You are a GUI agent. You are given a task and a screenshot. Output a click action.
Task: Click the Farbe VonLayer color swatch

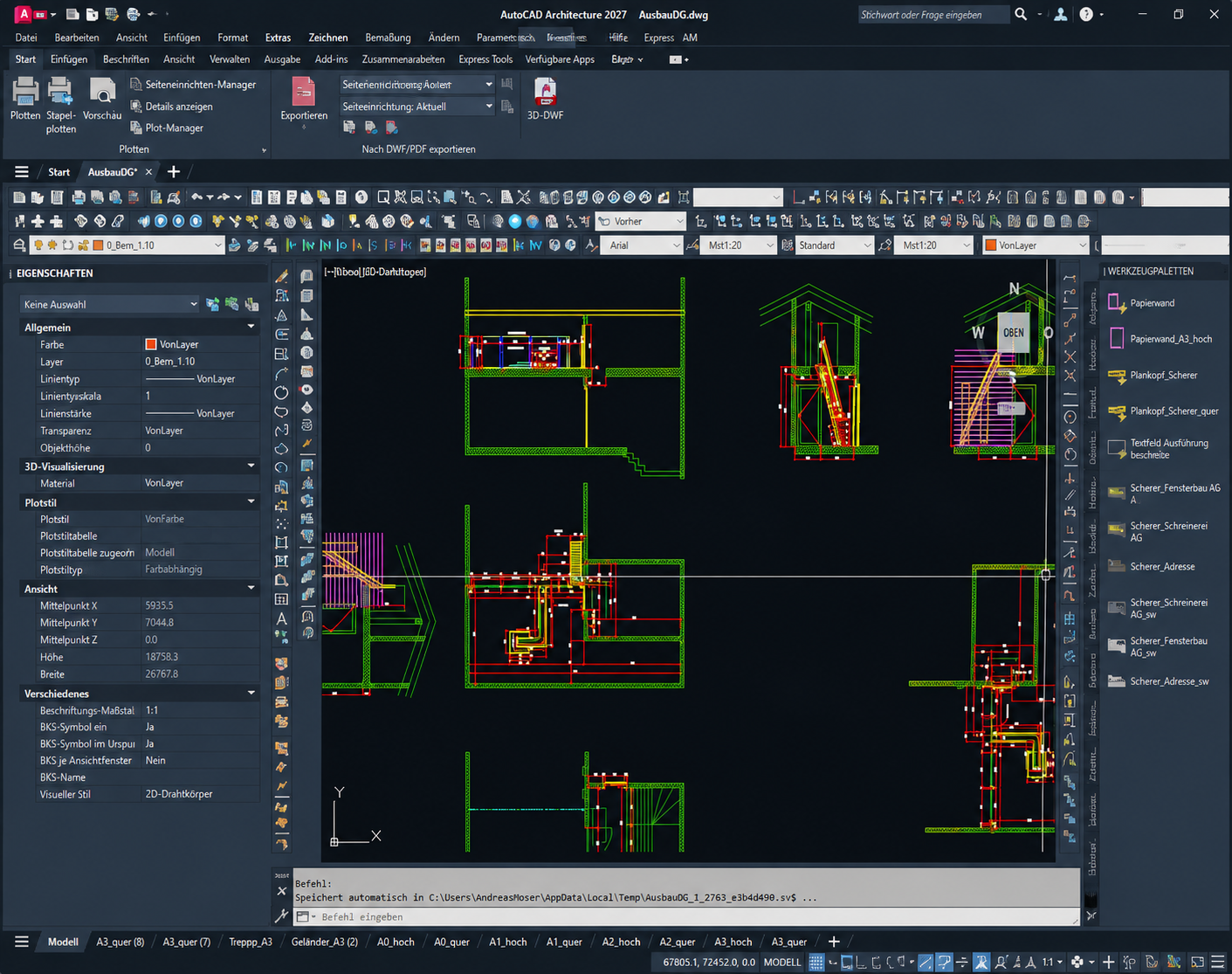tap(151, 344)
